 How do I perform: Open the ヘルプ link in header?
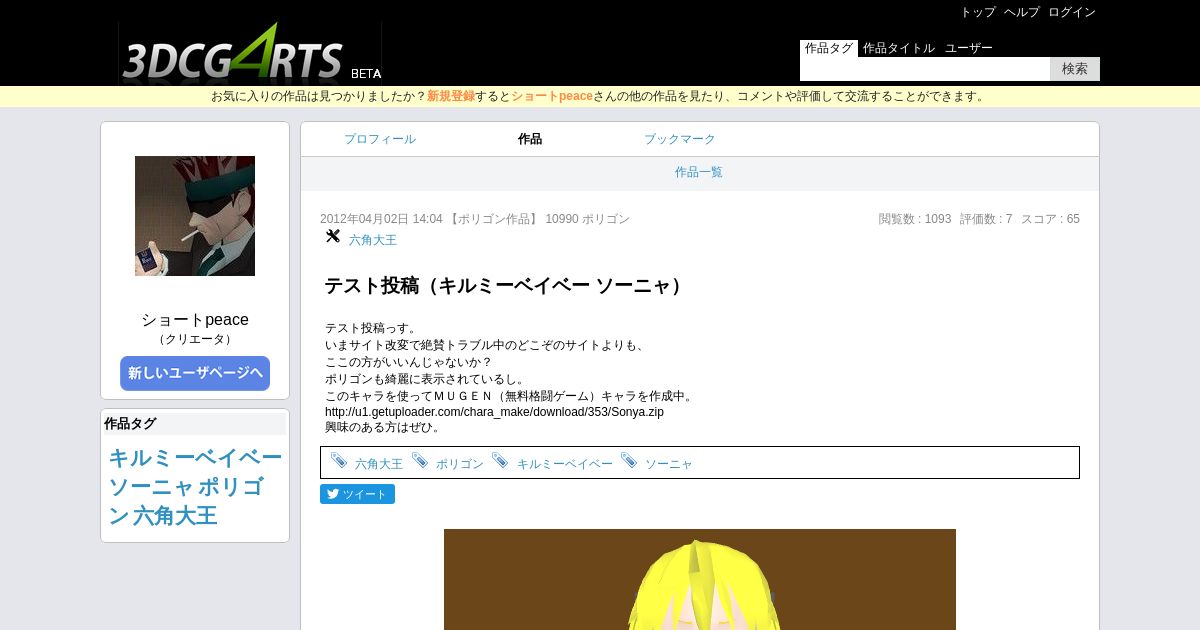pyautogui.click(x=1022, y=12)
